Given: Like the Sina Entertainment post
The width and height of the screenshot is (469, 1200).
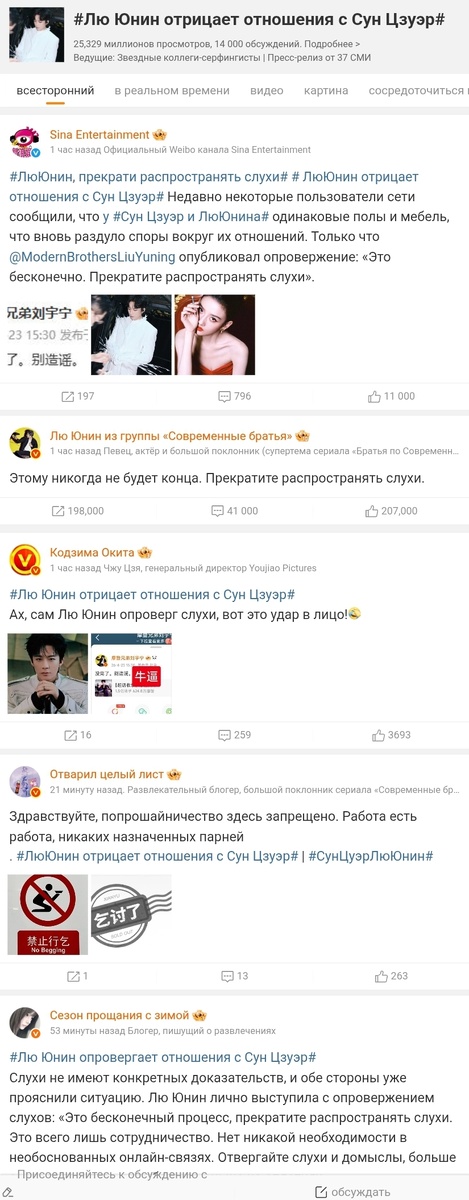Looking at the screenshot, I should [x=391, y=396].
